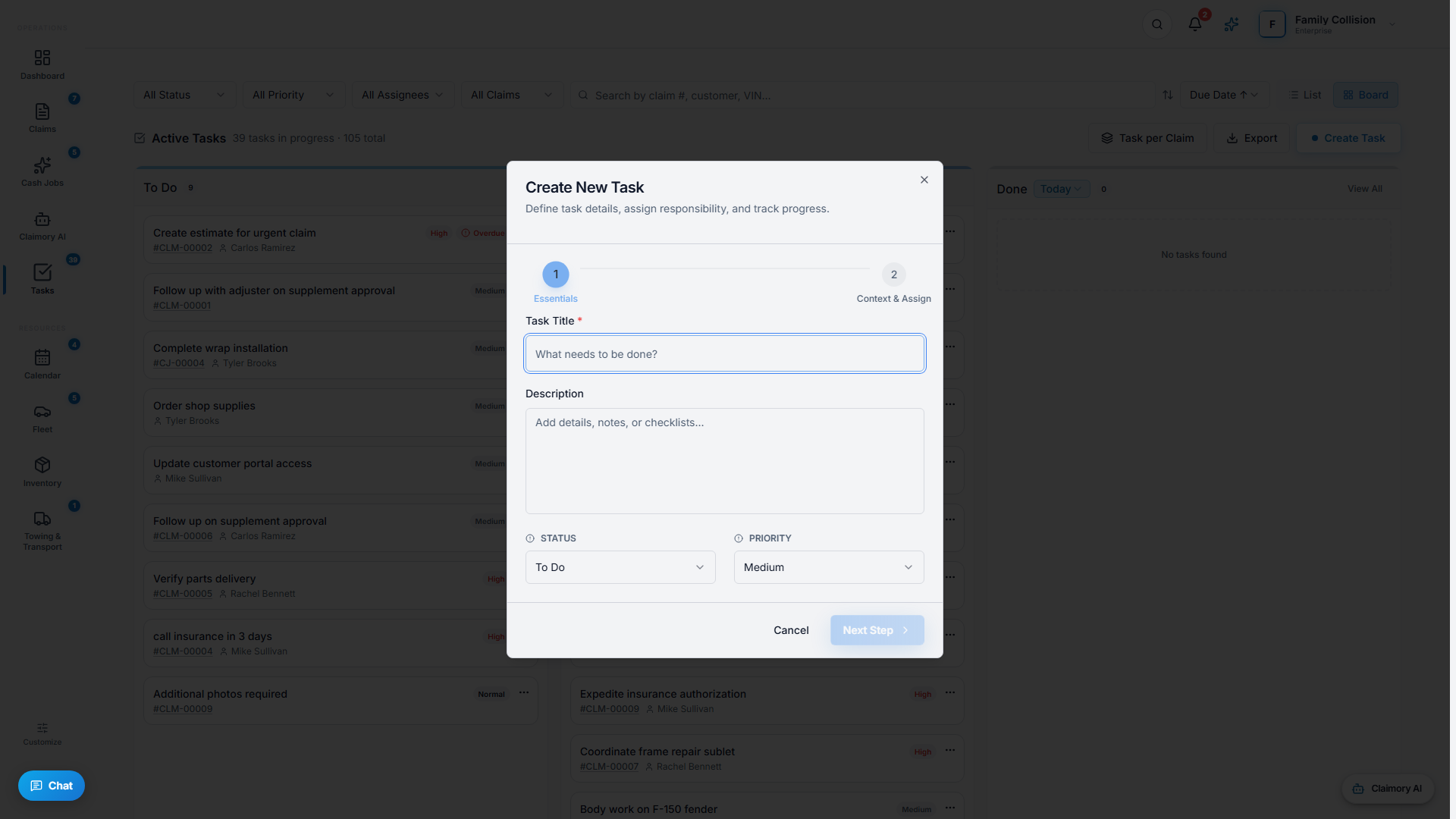
Task: Switch to Board view
Action: tap(1366, 95)
